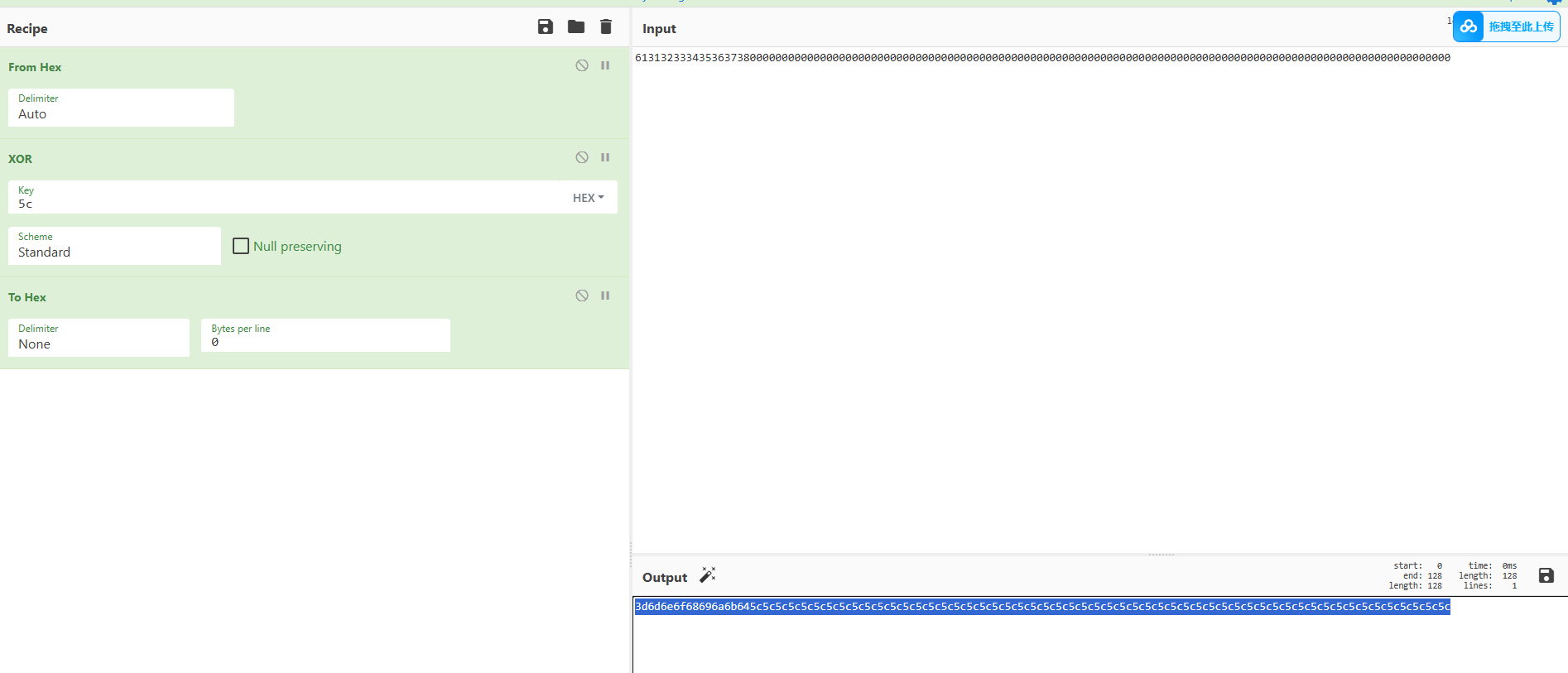This screenshot has width=1568, height=673.
Task: Set breakpoint on To Hex operation
Action: (605, 296)
